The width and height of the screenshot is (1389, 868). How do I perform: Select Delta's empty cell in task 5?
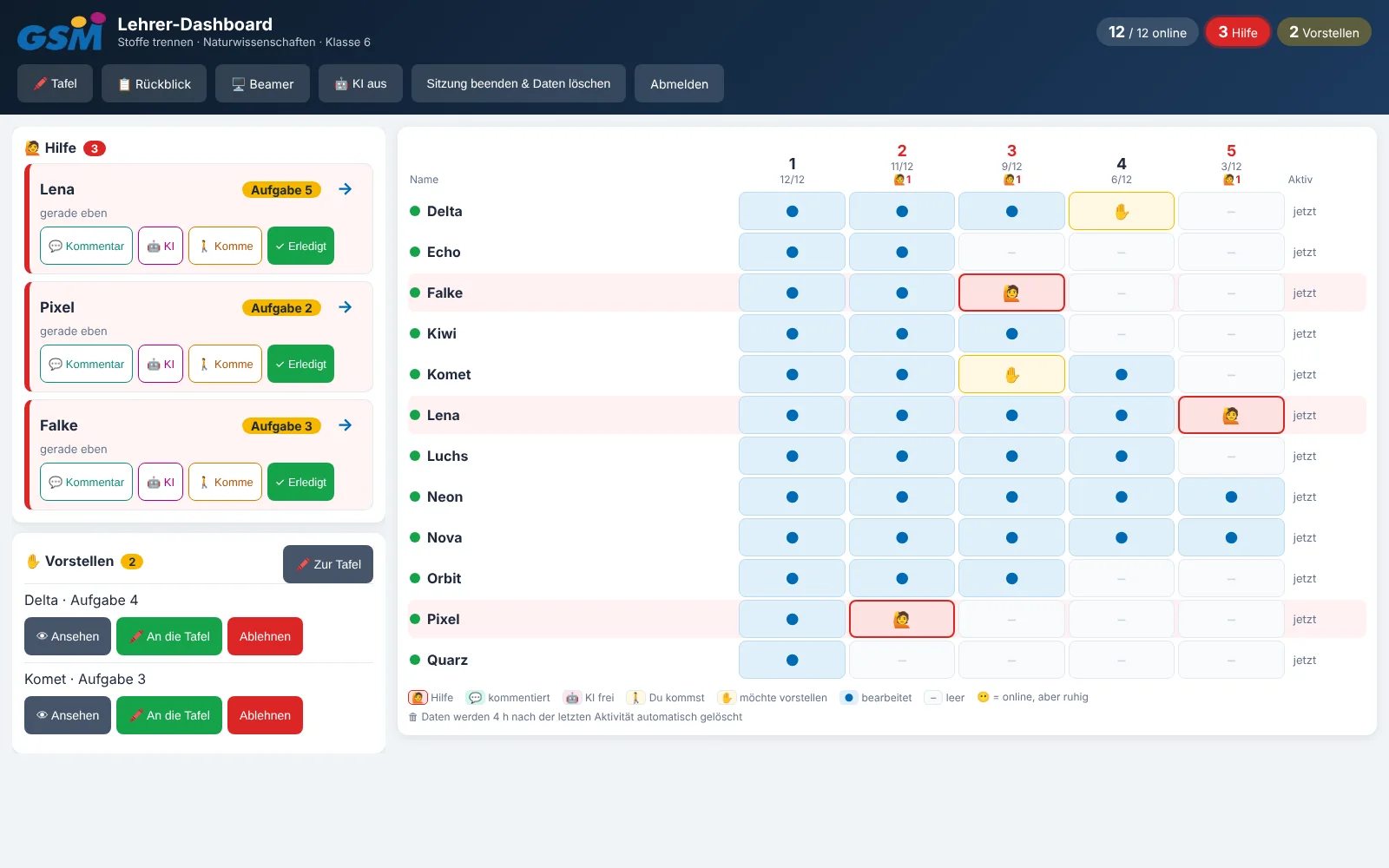click(x=1231, y=211)
